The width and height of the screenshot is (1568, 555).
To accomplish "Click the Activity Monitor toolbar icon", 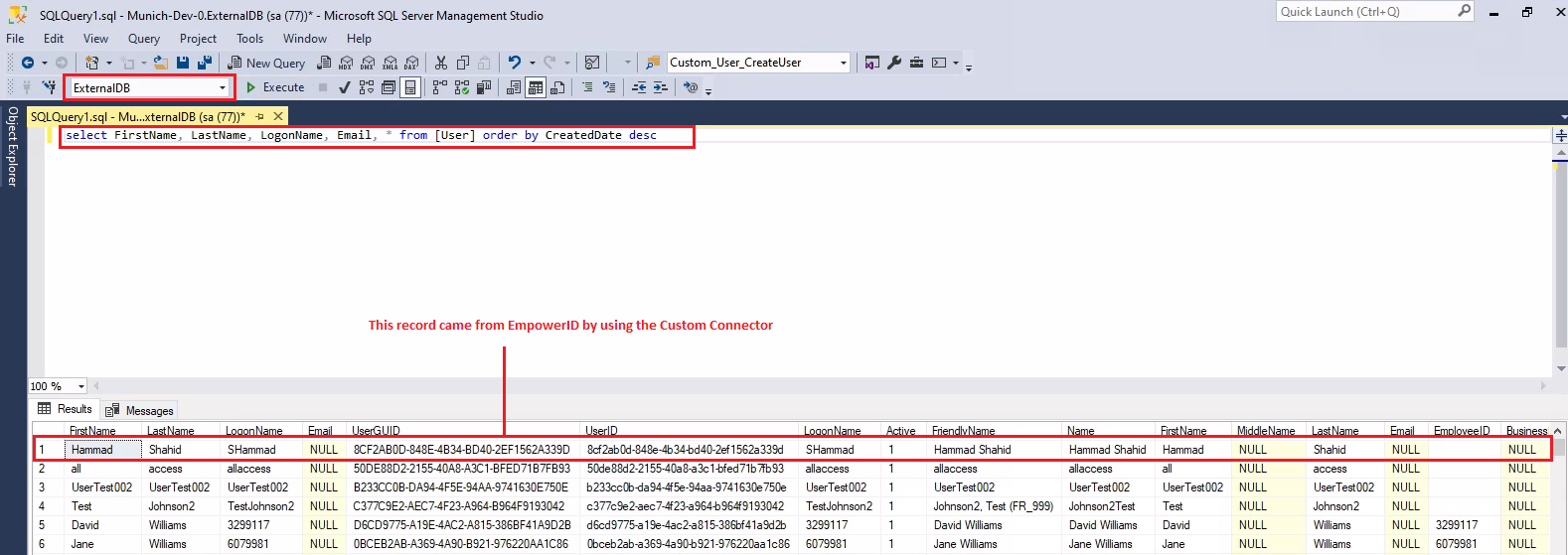I will tap(592, 63).
